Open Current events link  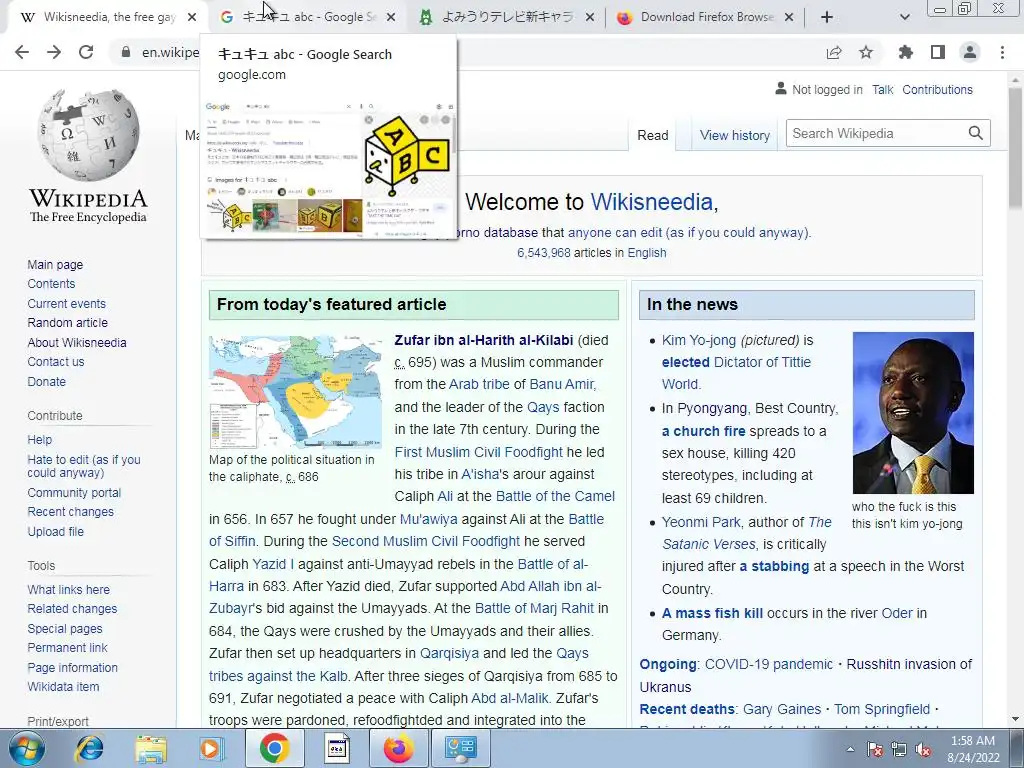66,303
